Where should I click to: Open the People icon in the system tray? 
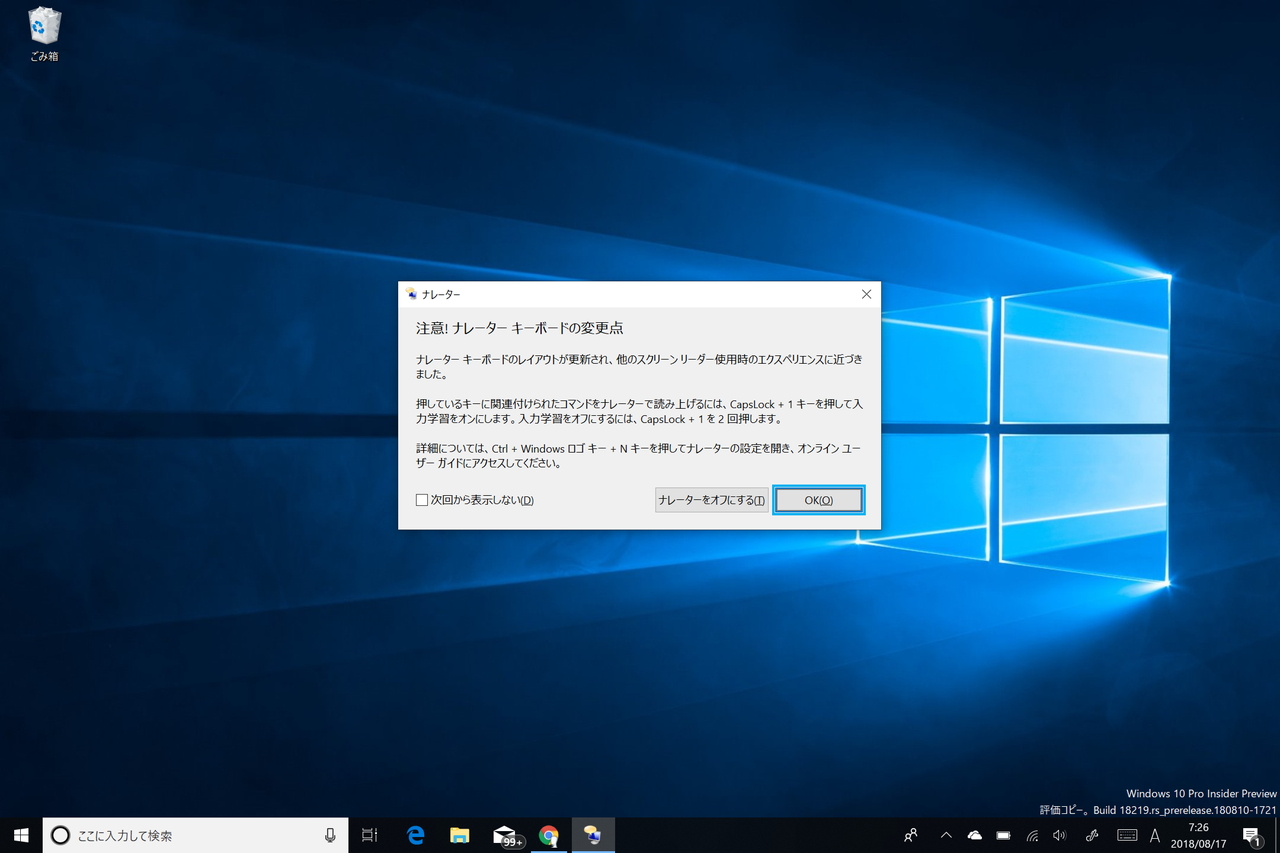(910, 835)
